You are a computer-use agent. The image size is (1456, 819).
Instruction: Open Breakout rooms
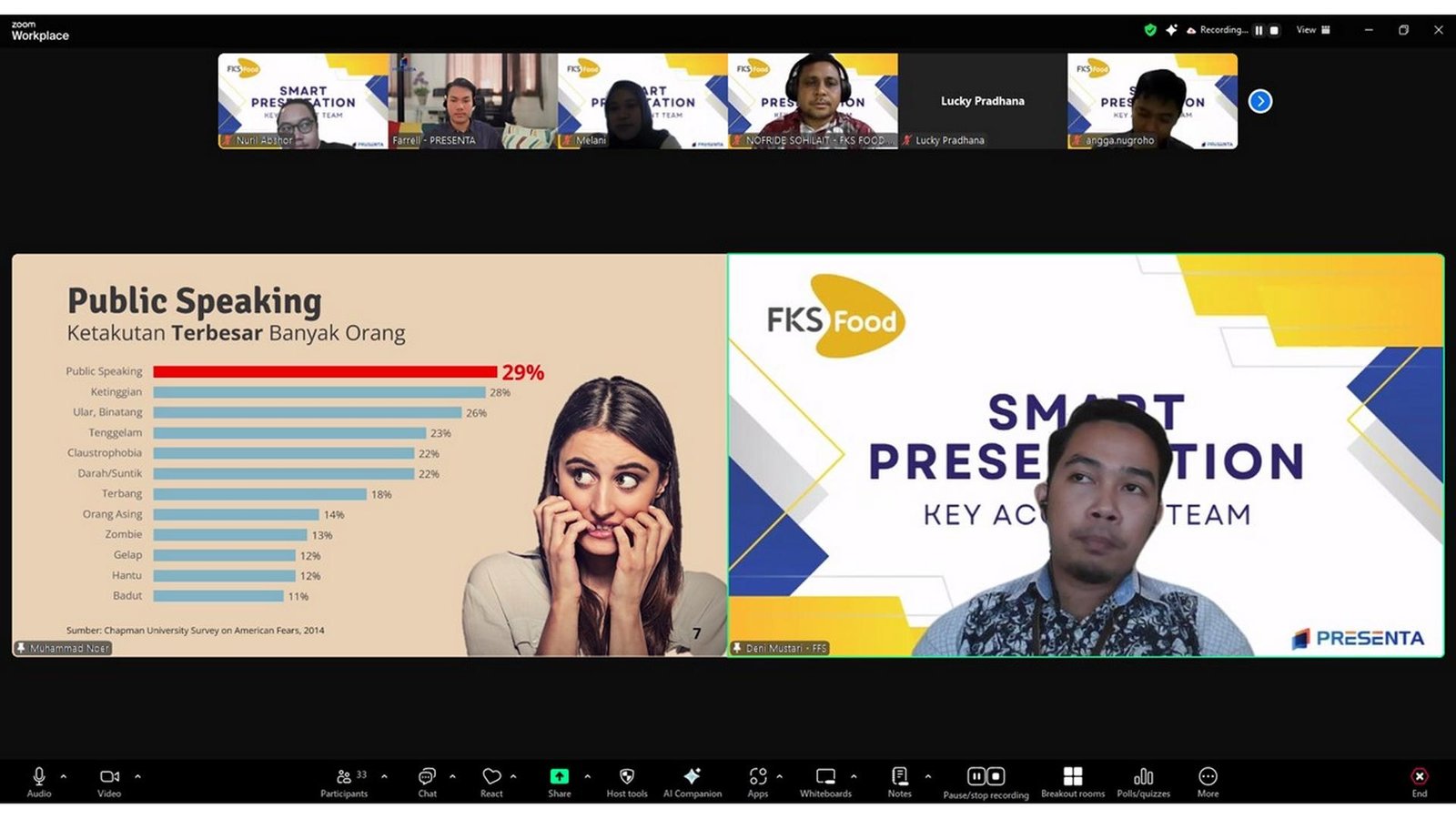[1073, 782]
